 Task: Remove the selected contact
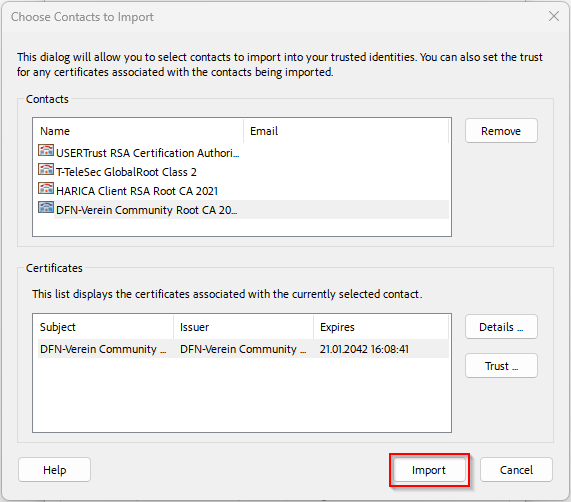(x=501, y=131)
